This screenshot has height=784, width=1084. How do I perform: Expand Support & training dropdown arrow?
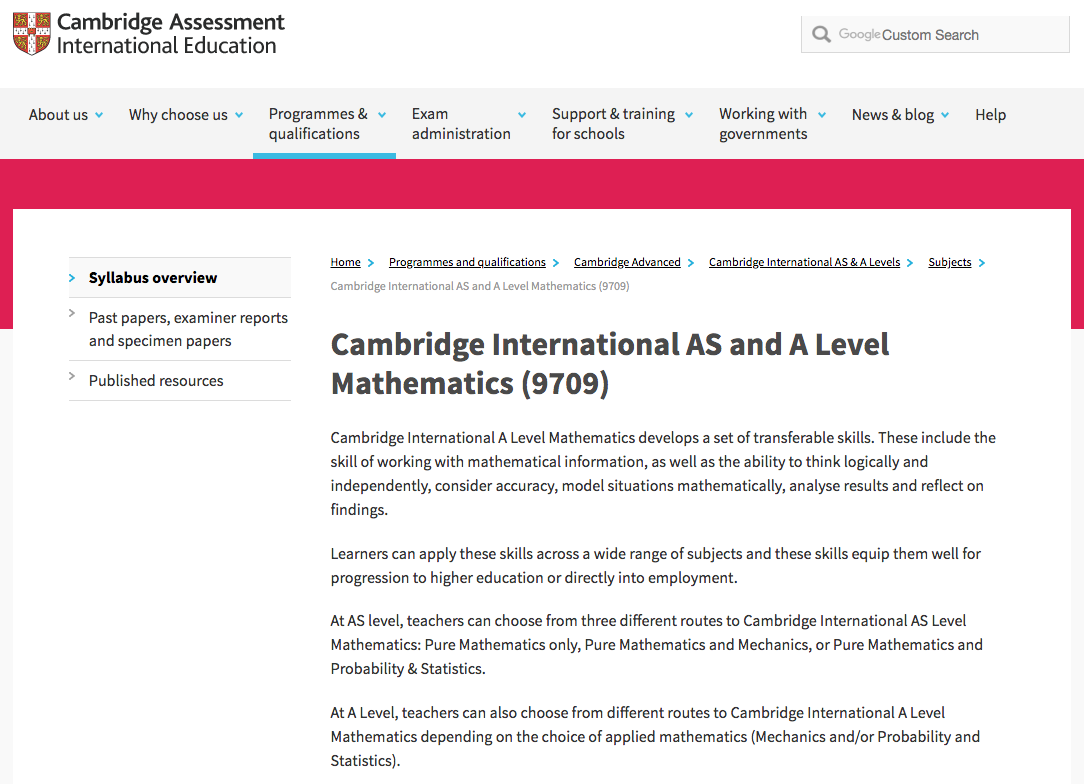[689, 115]
